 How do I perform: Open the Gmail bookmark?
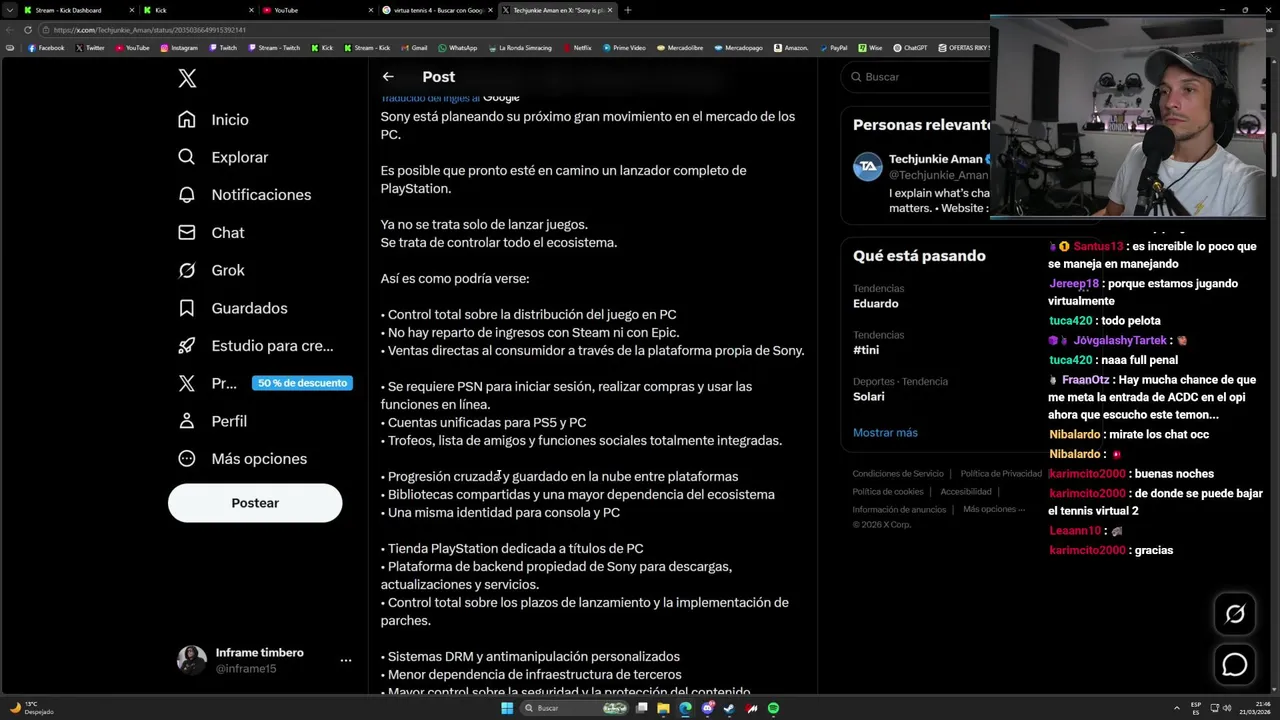point(414,47)
